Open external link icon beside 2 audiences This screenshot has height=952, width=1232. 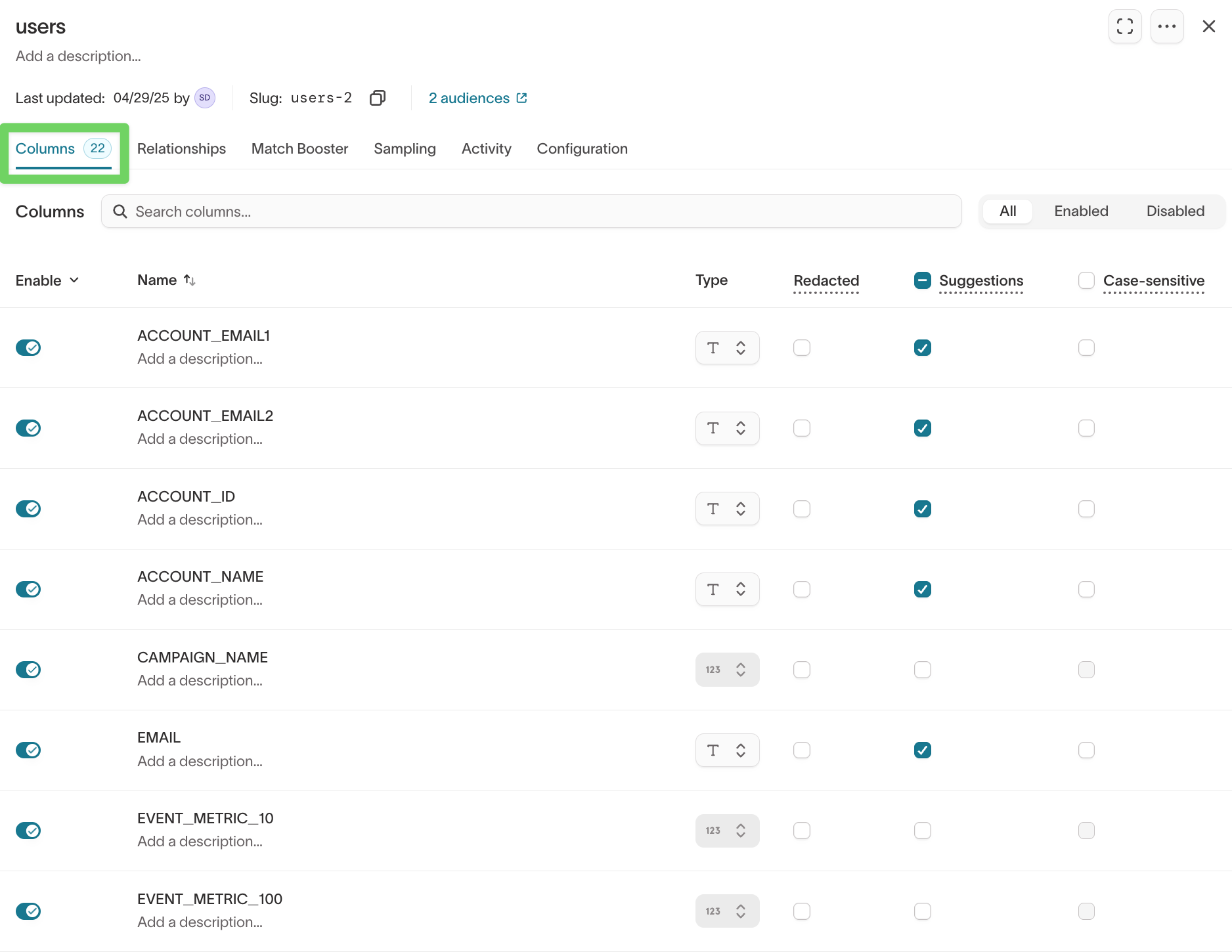point(522,98)
